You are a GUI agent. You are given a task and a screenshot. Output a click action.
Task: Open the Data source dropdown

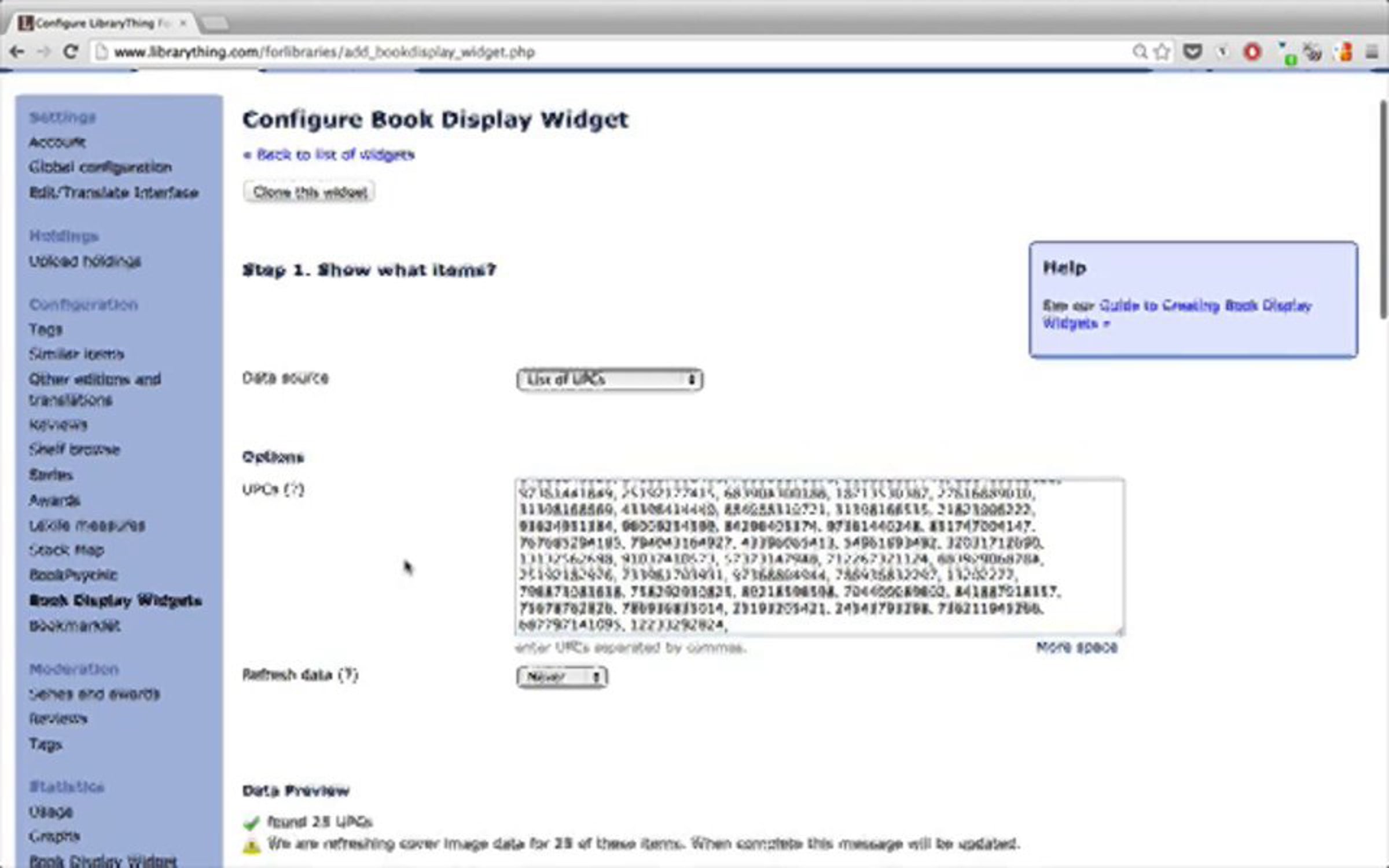609,380
